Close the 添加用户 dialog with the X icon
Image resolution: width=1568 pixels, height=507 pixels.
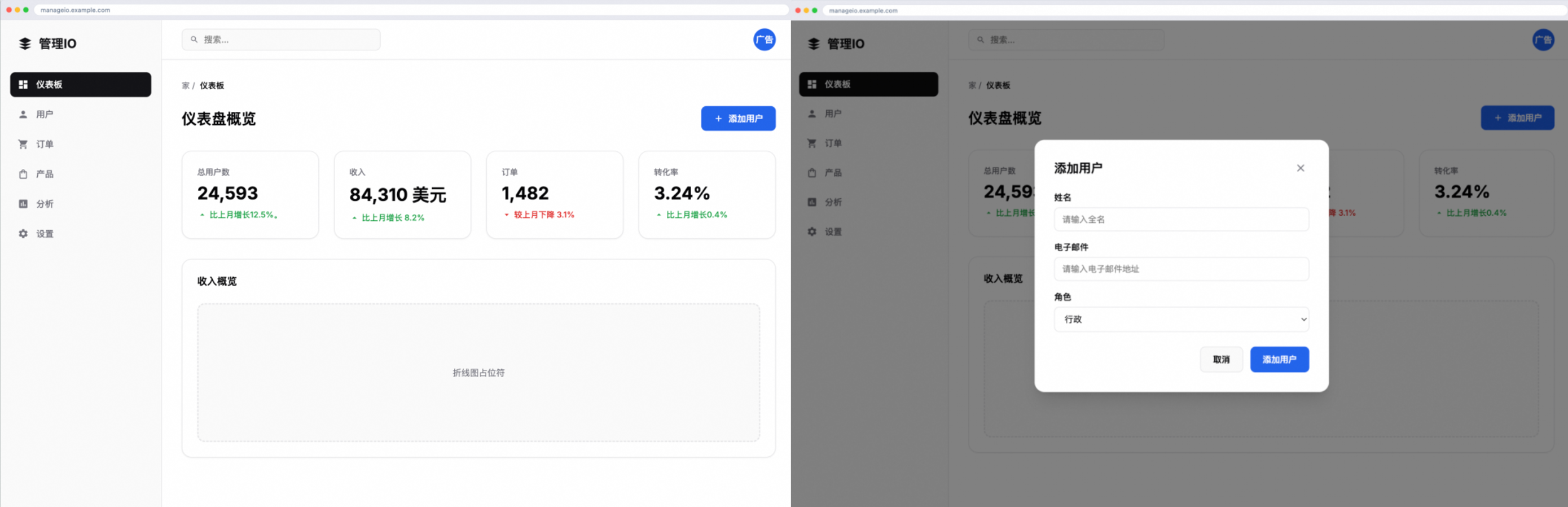[1300, 168]
